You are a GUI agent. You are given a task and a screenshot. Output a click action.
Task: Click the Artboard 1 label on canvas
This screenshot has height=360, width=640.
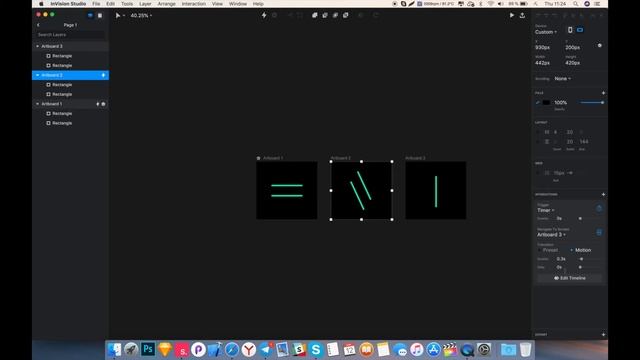[x=273, y=158]
